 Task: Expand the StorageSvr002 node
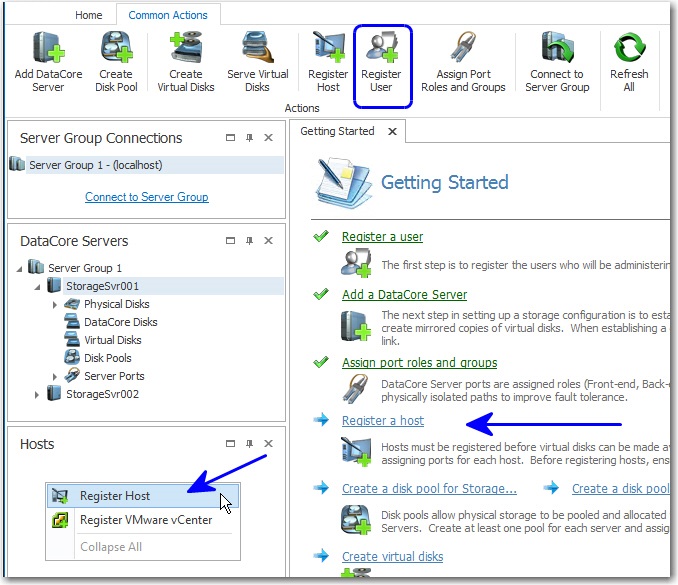(37, 395)
